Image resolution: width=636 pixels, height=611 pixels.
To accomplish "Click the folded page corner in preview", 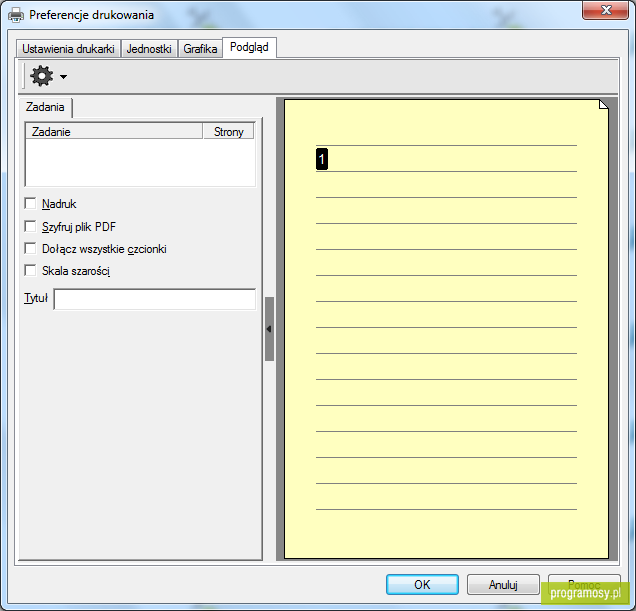I will tap(604, 105).
